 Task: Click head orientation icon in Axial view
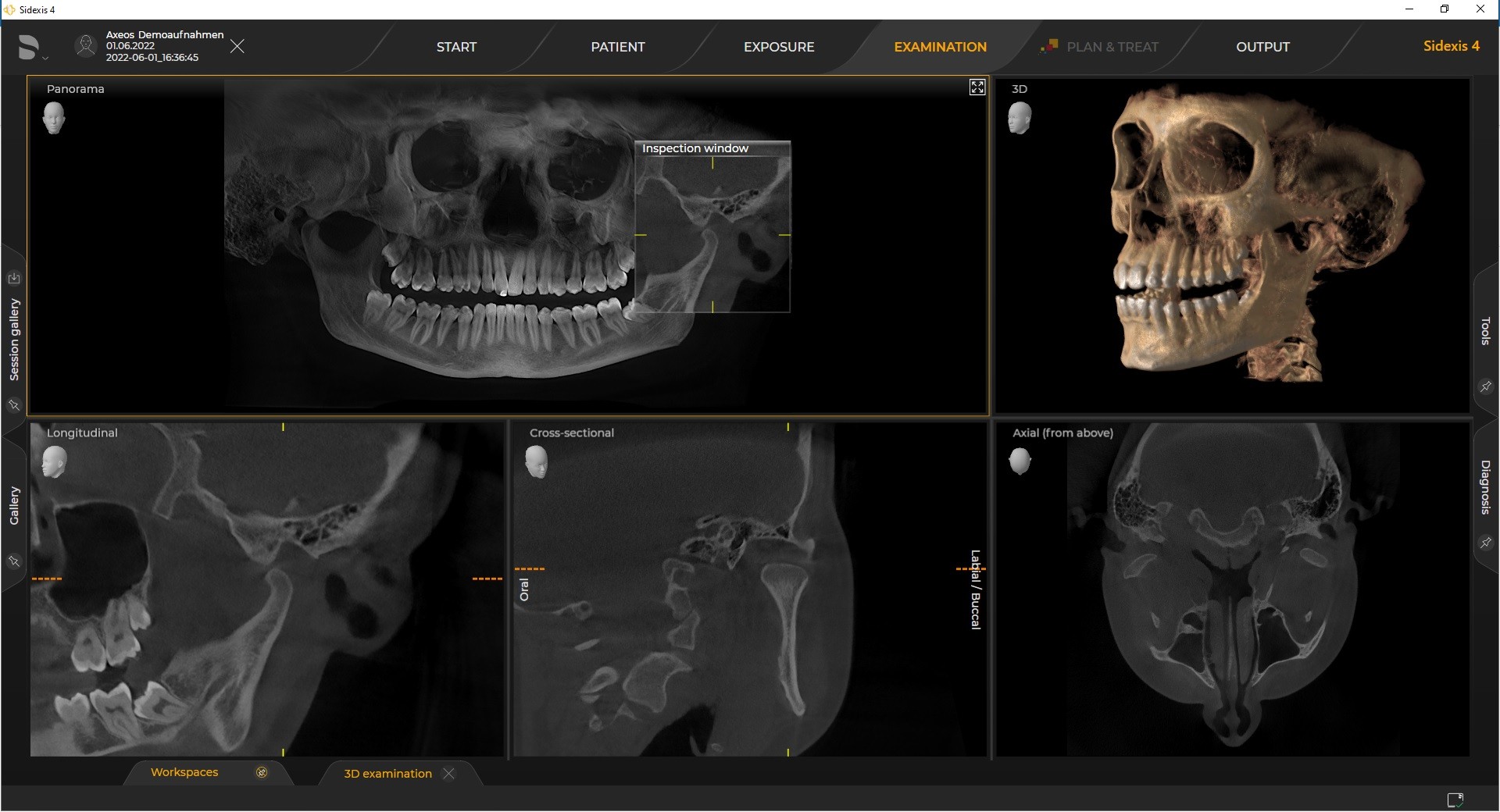(1020, 461)
